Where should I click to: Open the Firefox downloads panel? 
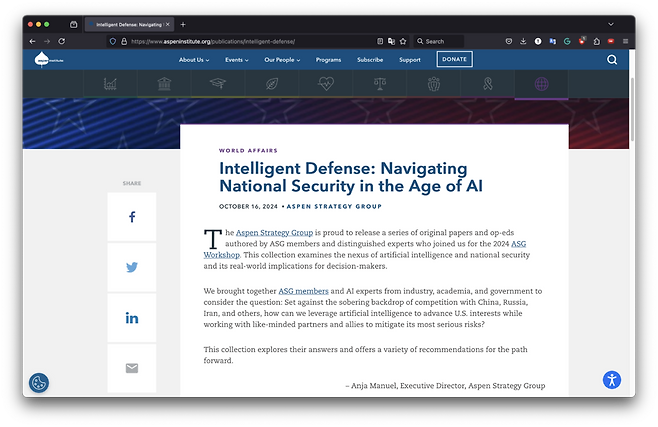coord(523,41)
